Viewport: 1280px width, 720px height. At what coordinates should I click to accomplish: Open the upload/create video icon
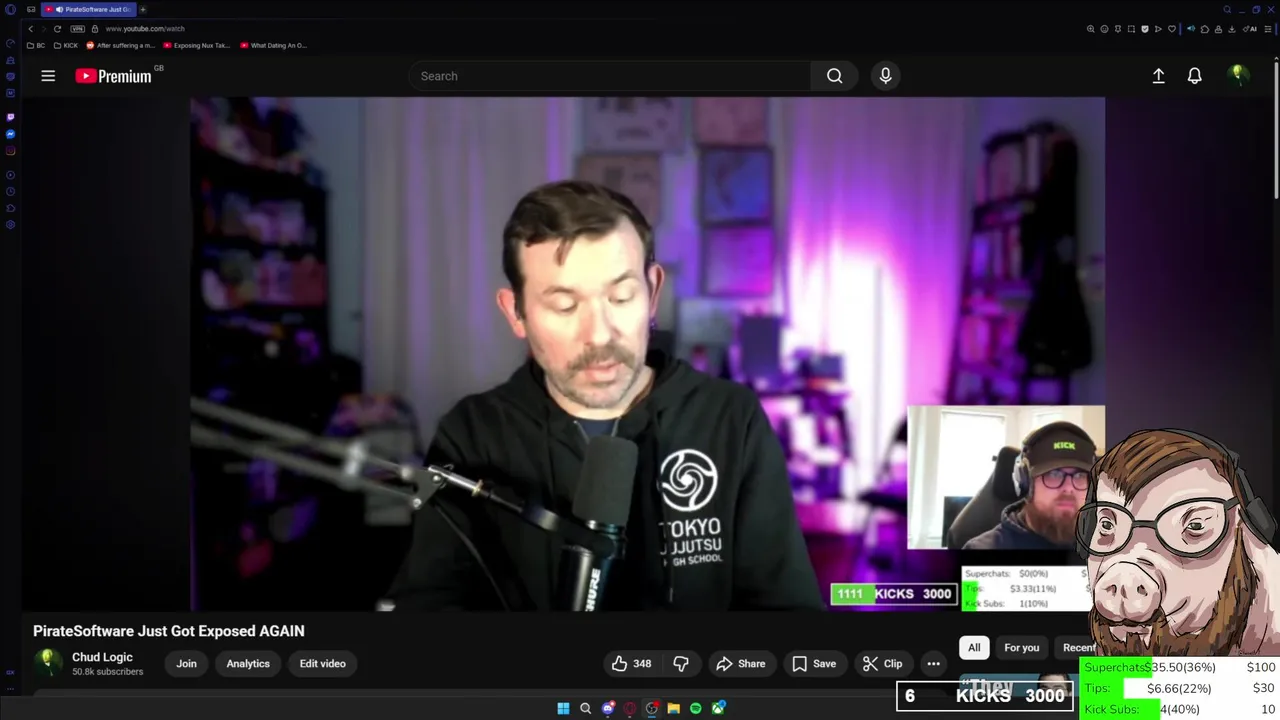coord(1158,76)
